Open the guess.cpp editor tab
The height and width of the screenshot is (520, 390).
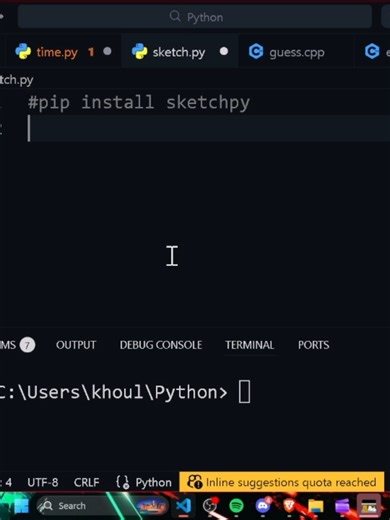point(297,52)
